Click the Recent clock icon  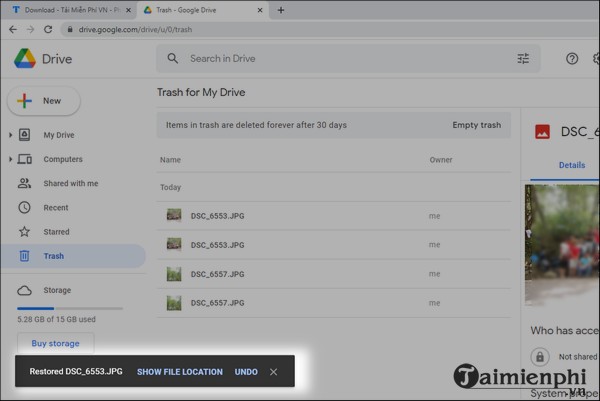click(24, 207)
